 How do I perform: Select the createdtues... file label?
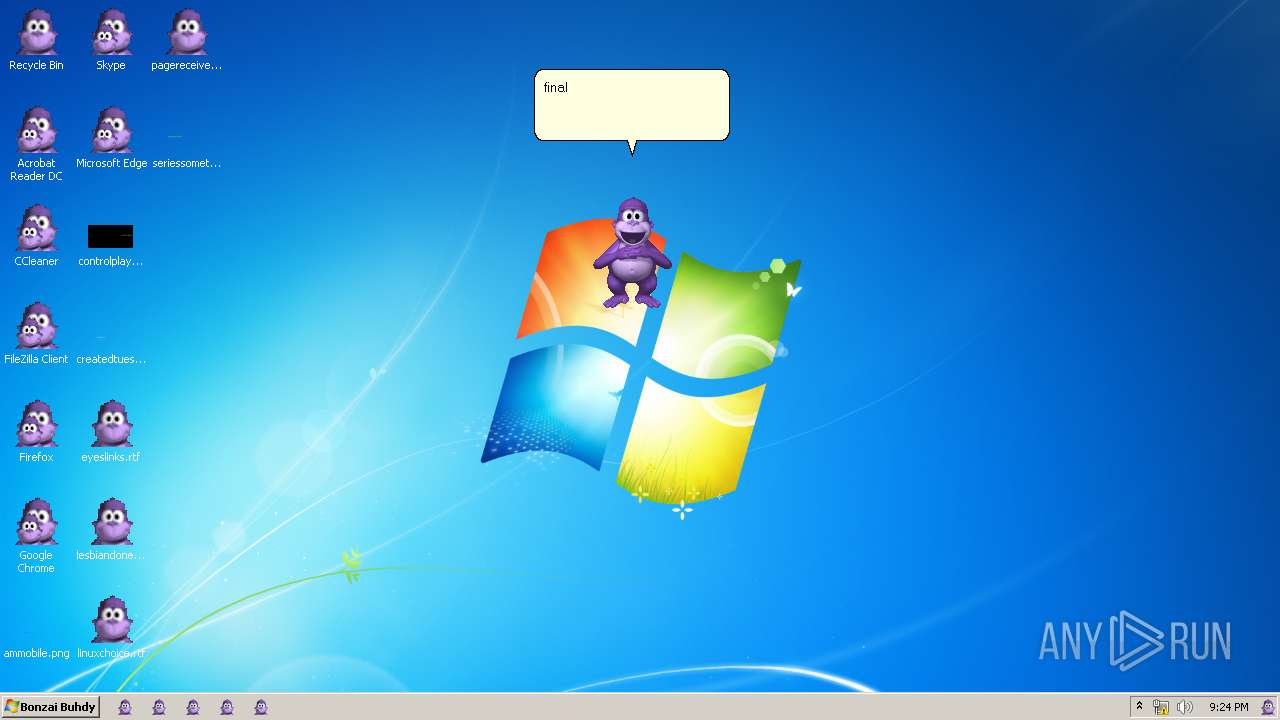point(111,359)
